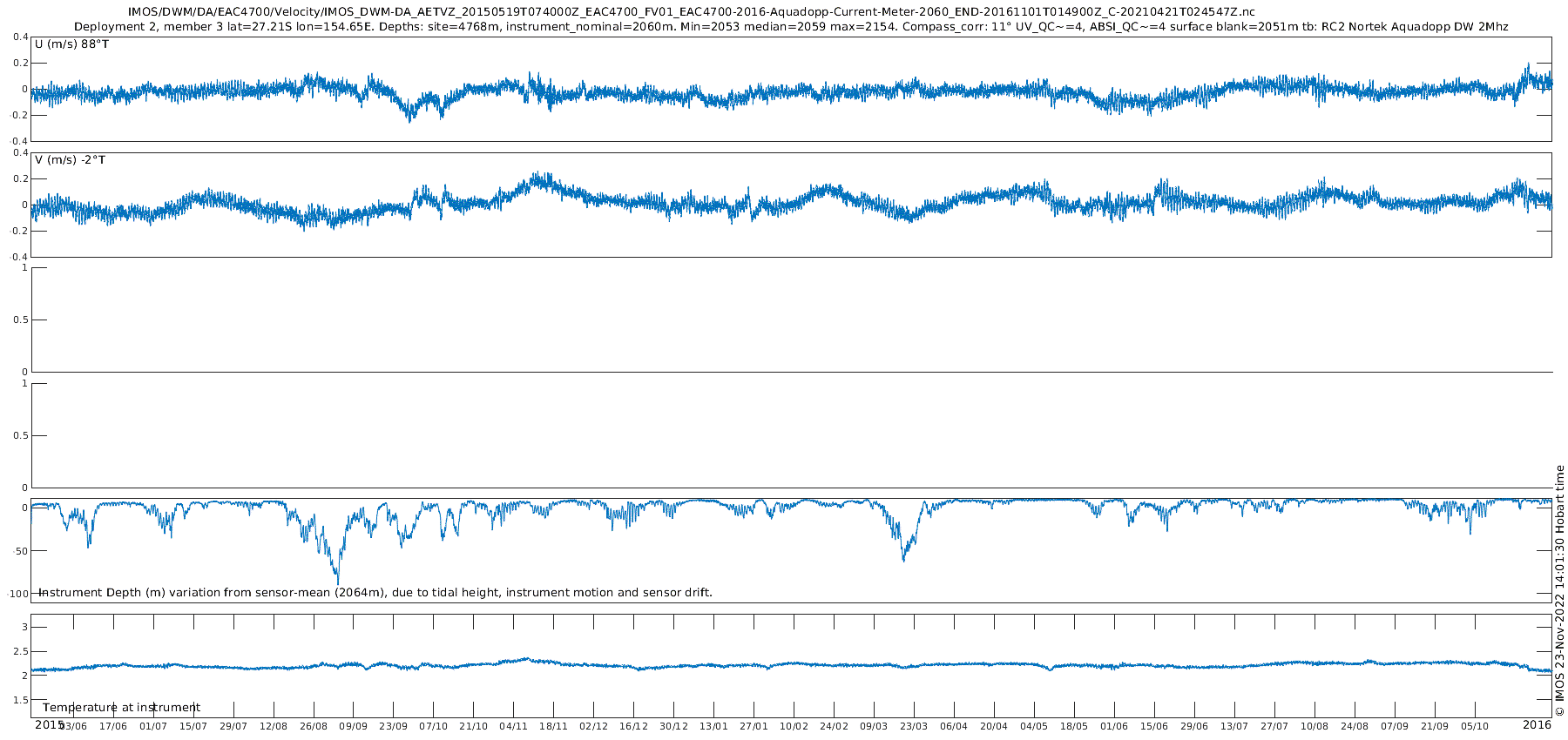Click the '24/08' date tick label
Viewport: 1568px width, 740px height.
tap(1355, 726)
